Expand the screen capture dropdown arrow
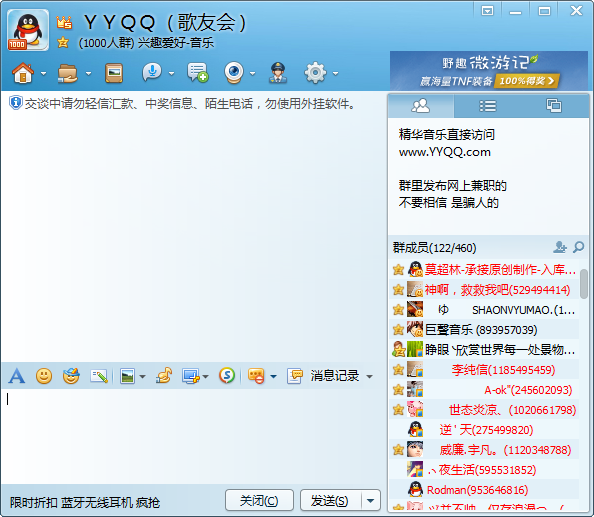This screenshot has width=594, height=517. point(206,376)
